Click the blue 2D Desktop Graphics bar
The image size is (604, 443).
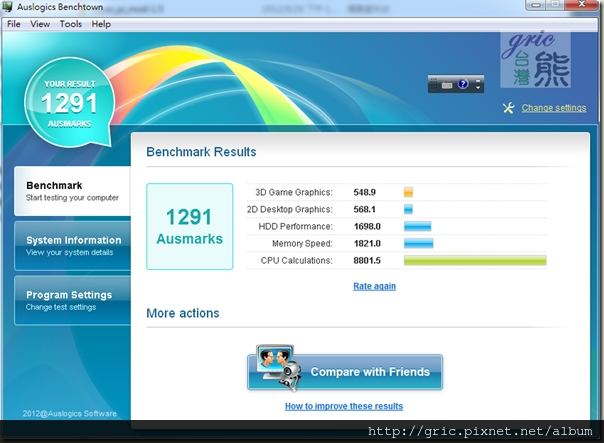[408, 209]
